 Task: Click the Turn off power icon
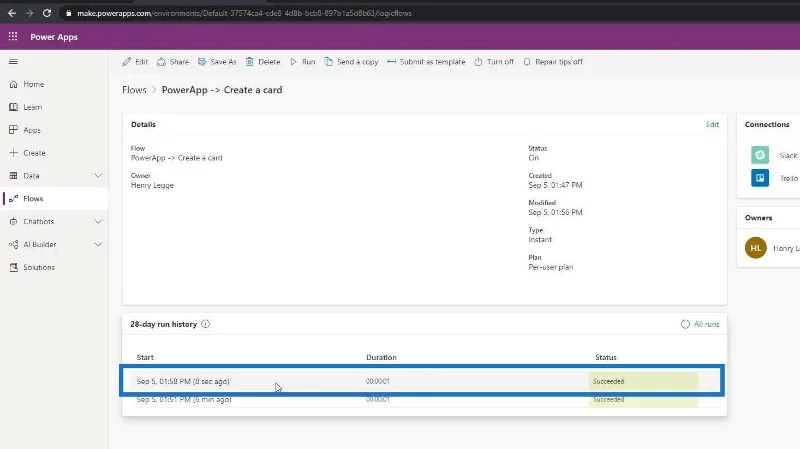click(x=478, y=62)
